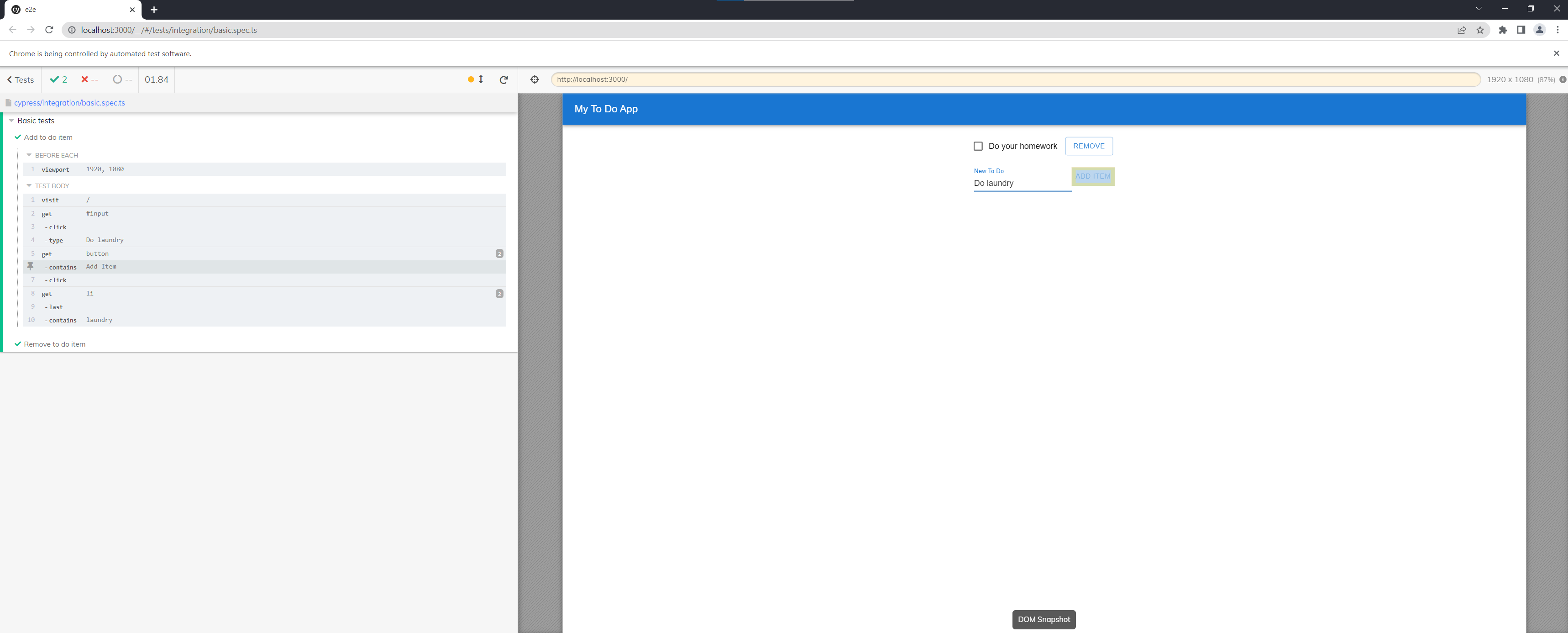Image resolution: width=1568 pixels, height=633 pixels.
Task: Collapse the TEST BODY section
Action: (29, 185)
